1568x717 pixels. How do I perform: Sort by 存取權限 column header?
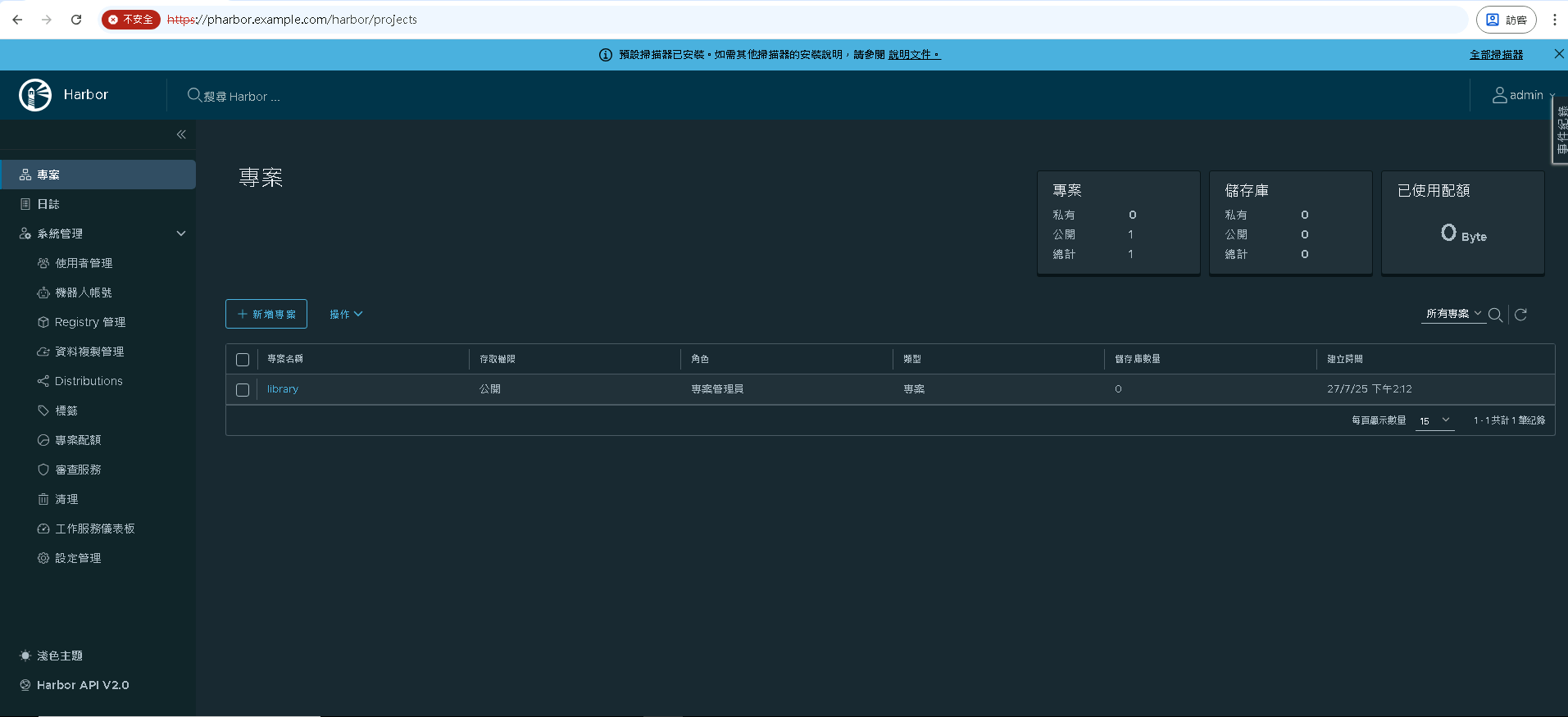pos(498,359)
